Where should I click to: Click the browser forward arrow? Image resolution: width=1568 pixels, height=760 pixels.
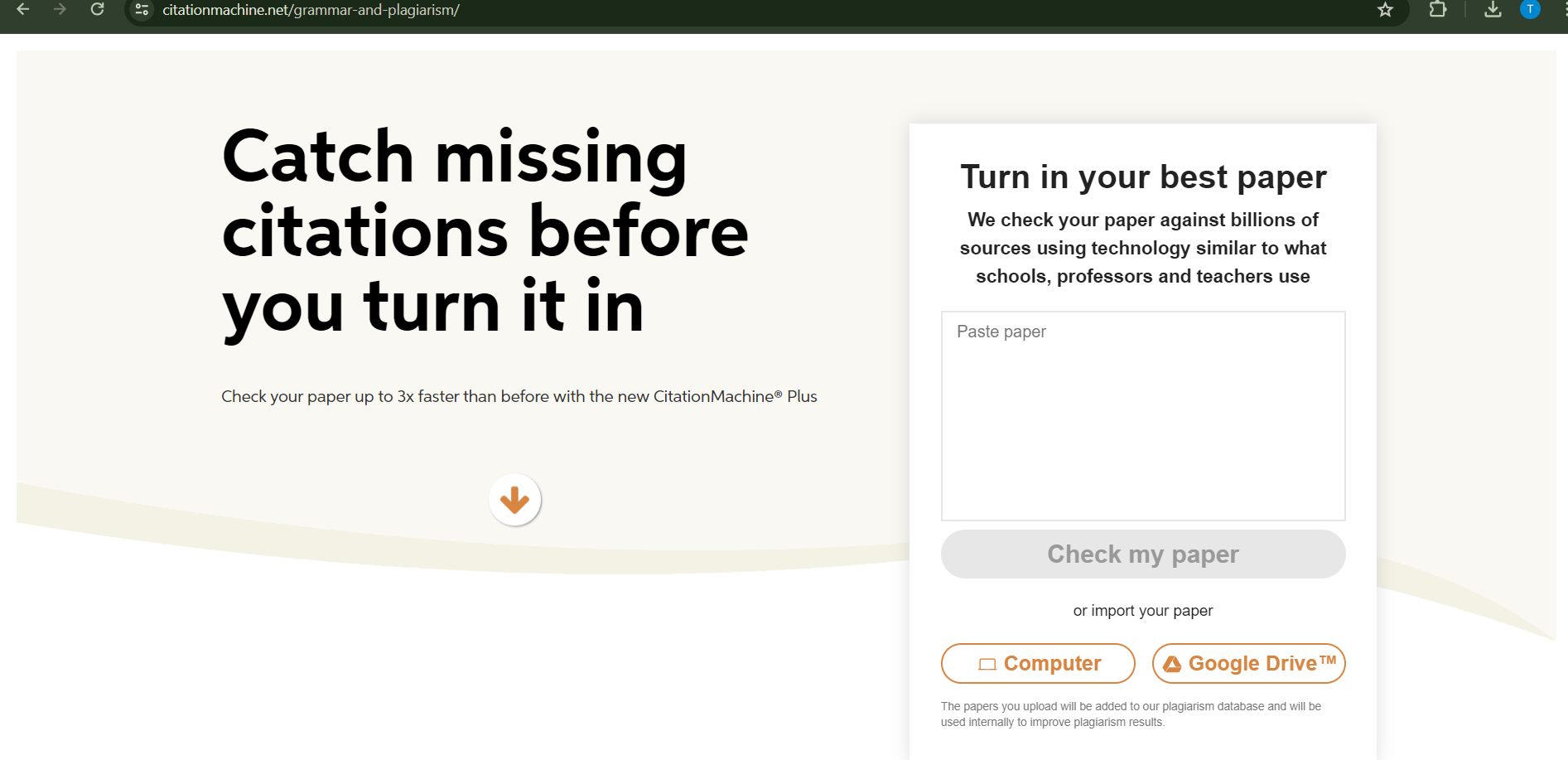point(60,9)
